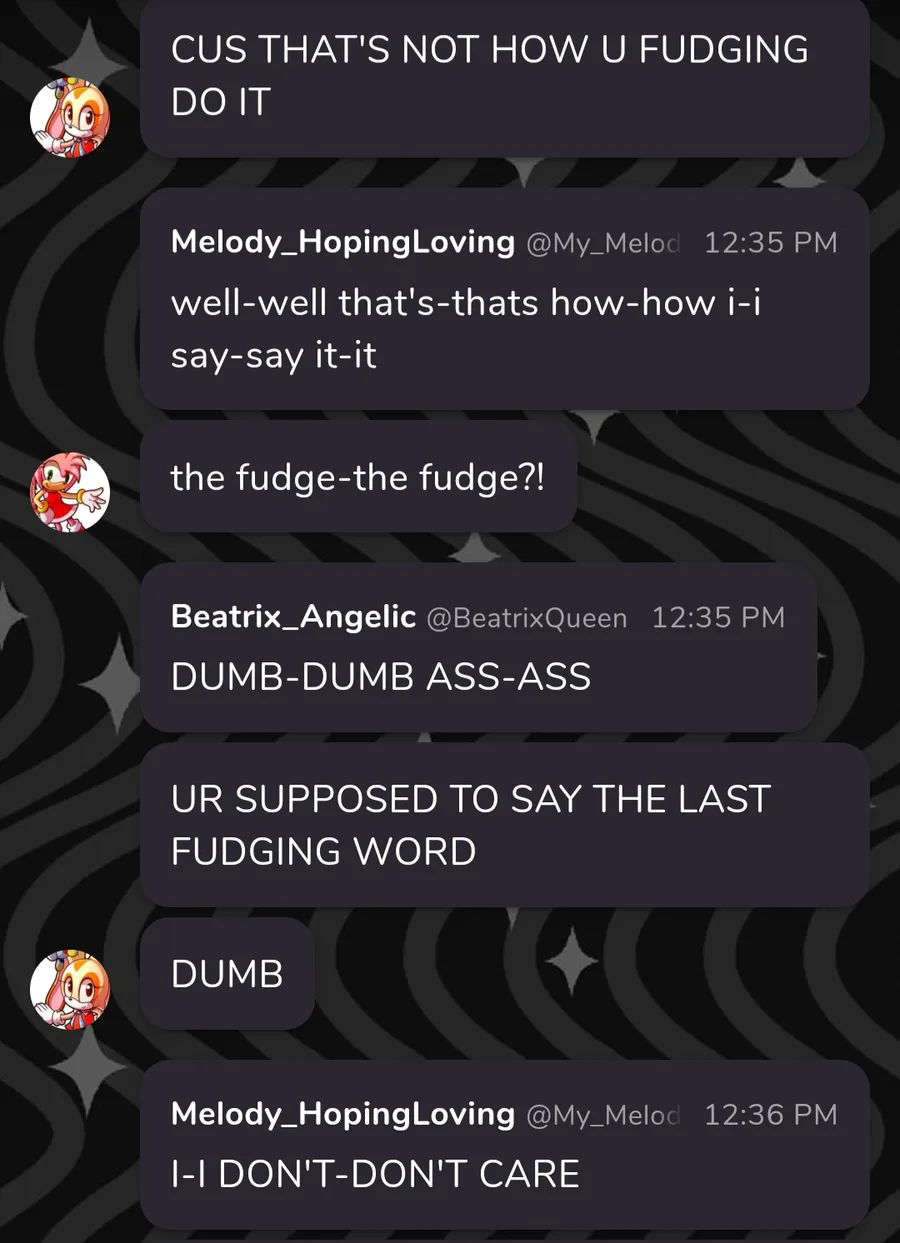
Task: Select the 'CUS THAT'S NOT HOW U FUDGING' bubble
Action: (x=505, y=77)
